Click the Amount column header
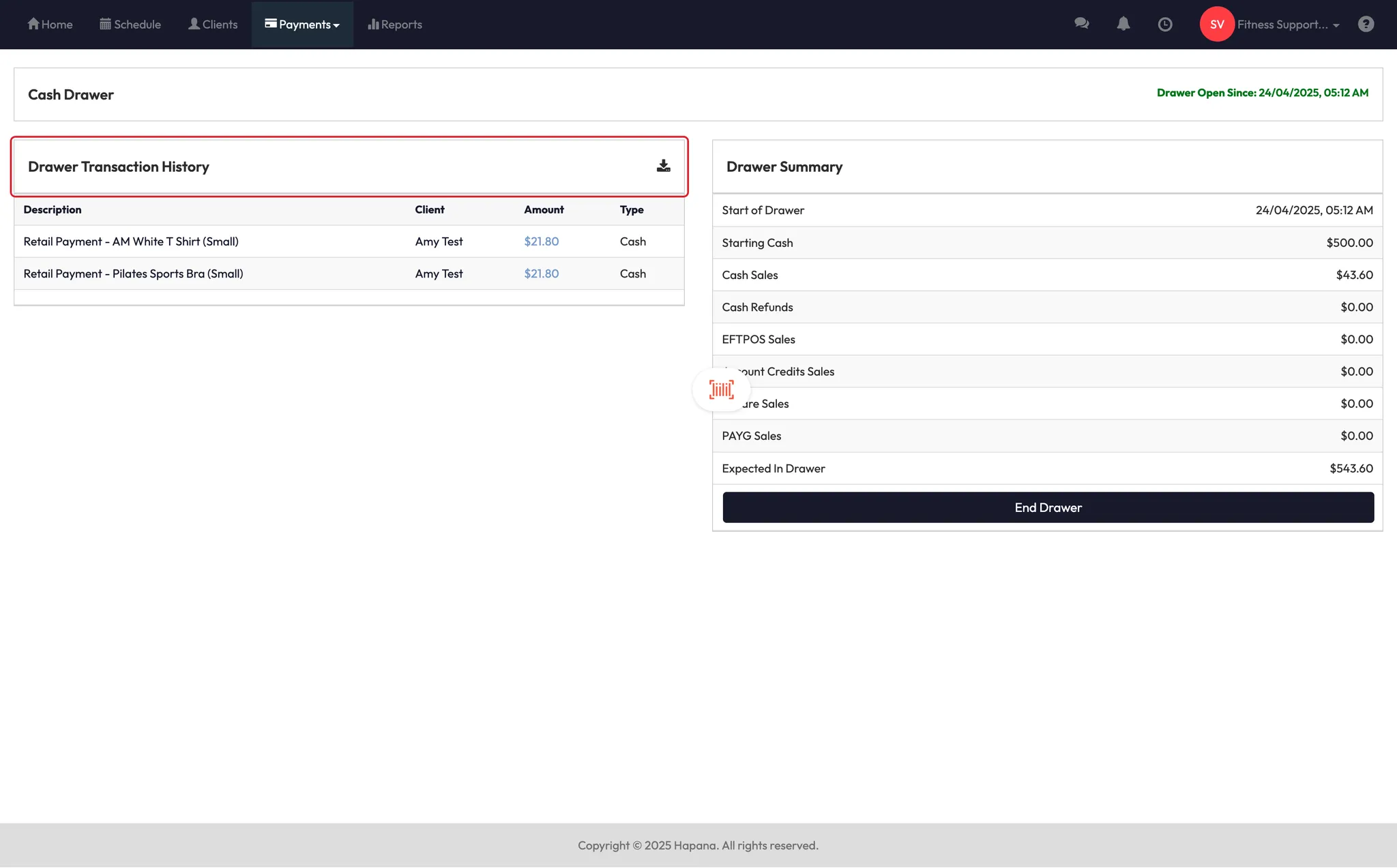Viewport: 1397px width, 868px height. (544, 209)
